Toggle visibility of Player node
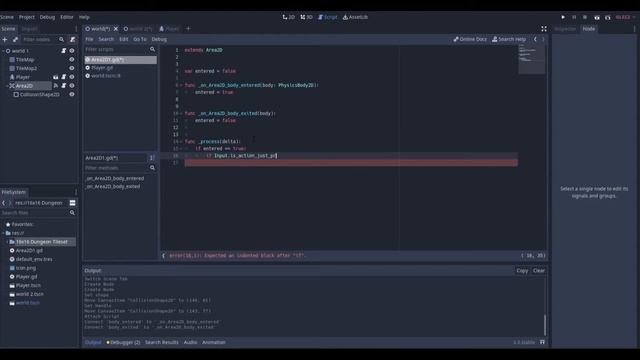The height and width of the screenshot is (360, 640). (72, 77)
